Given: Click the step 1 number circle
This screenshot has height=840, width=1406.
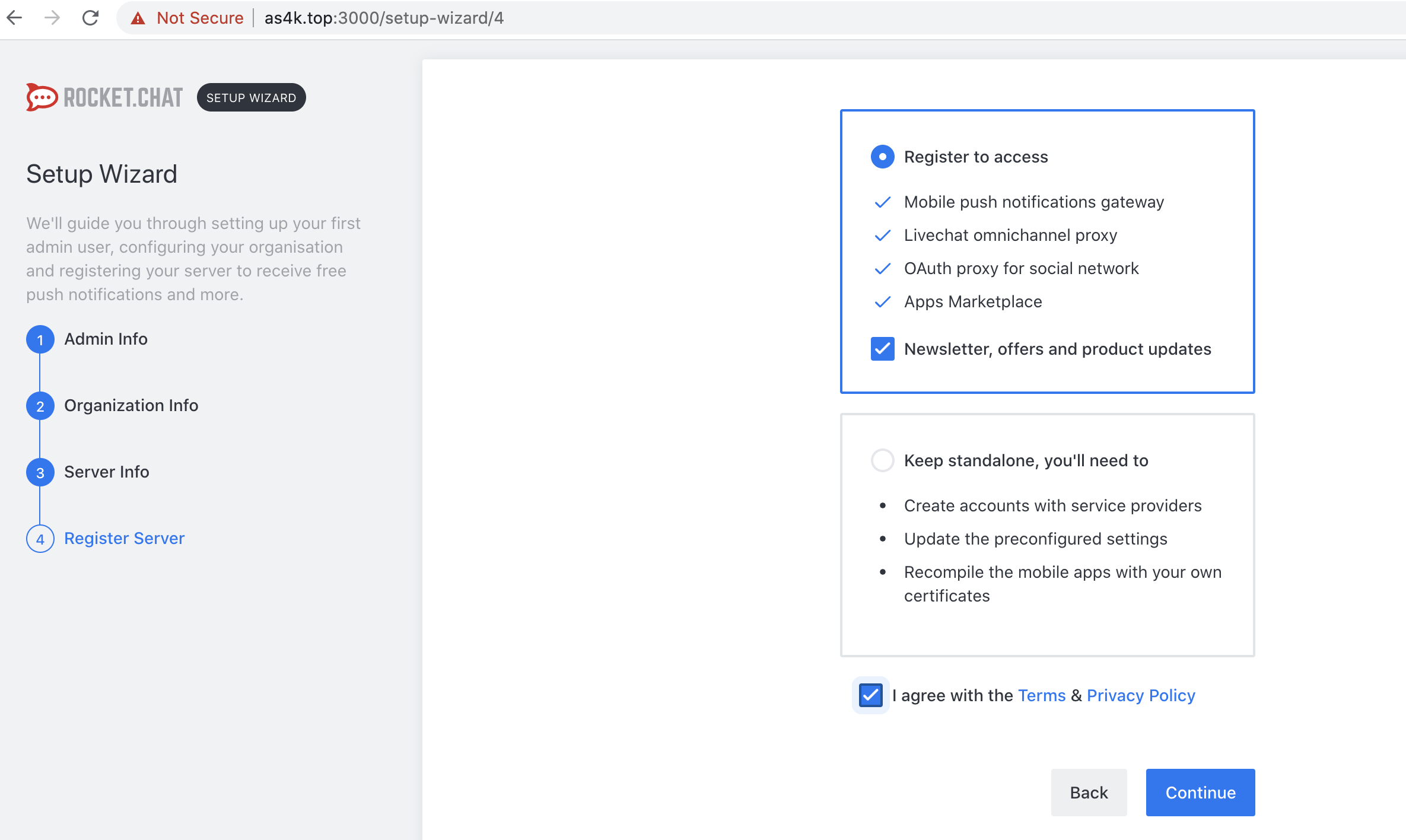Looking at the screenshot, I should tap(40, 339).
